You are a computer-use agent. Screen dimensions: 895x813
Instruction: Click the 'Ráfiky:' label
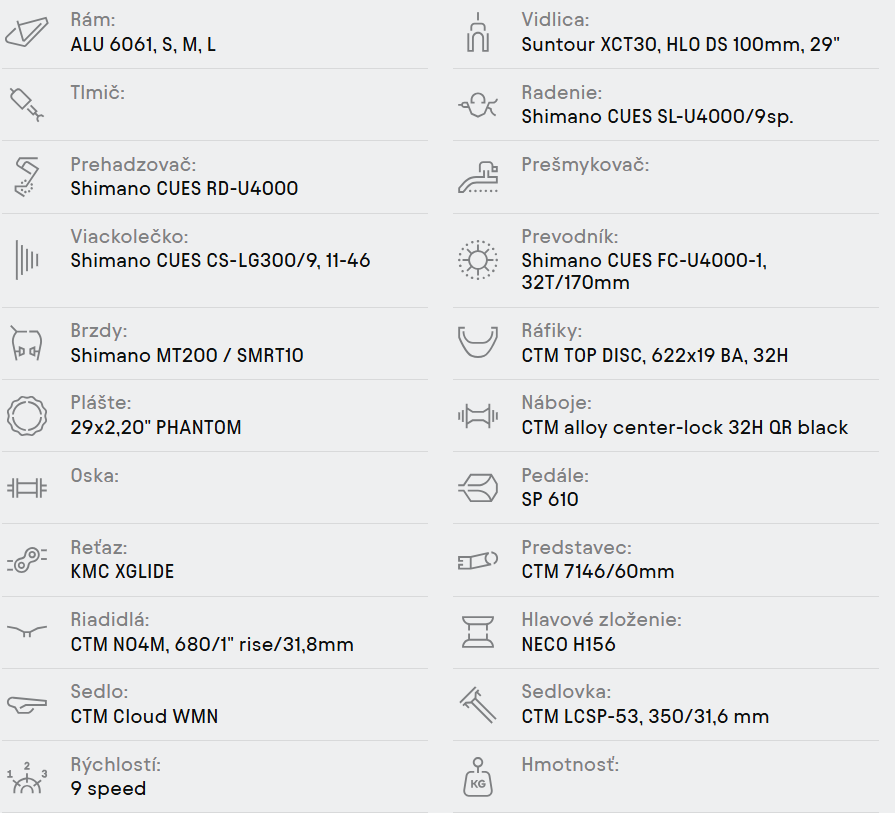551,331
